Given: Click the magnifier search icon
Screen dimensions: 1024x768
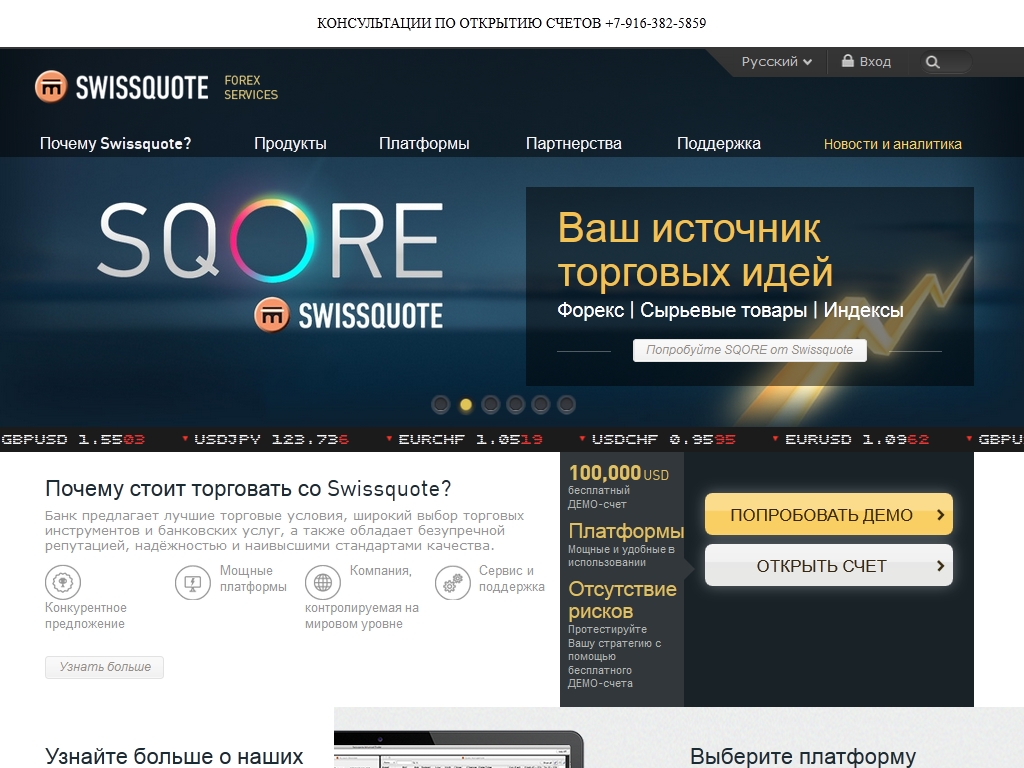Looking at the screenshot, I should point(933,62).
